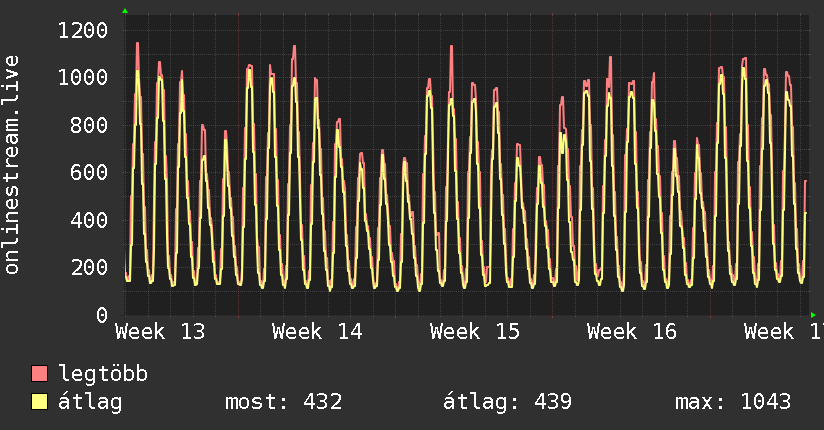Viewport: 824px width, 430px height.
Task: Click the yellow átlag legend color swatch
Action: [39, 402]
